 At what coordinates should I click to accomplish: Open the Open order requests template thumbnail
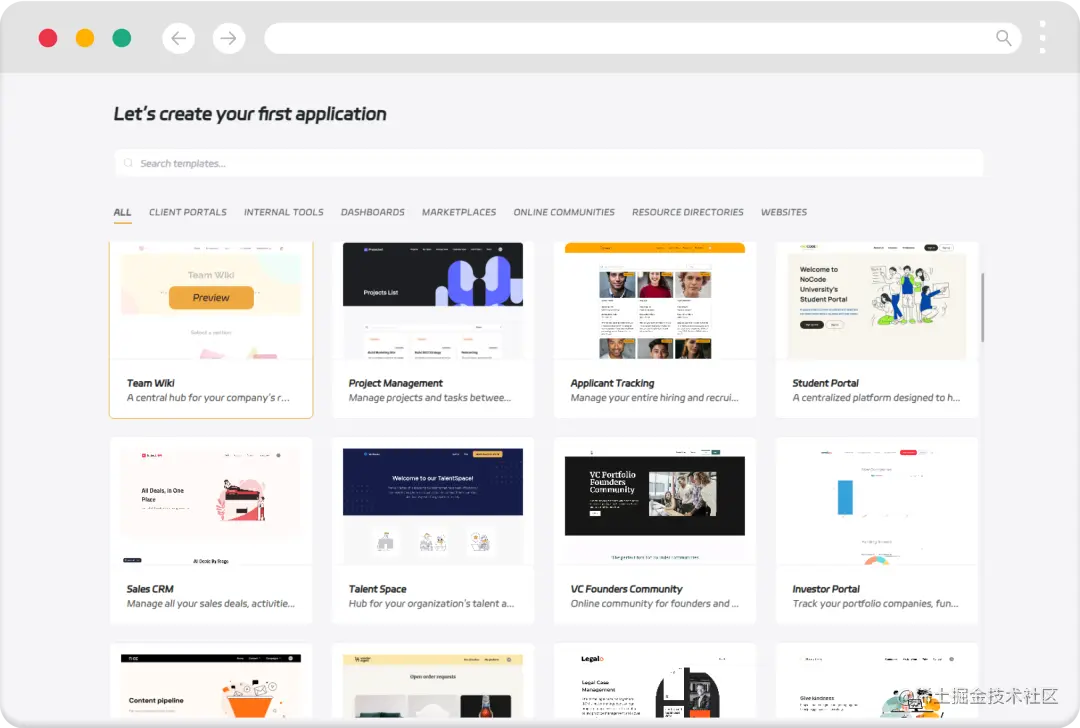click(x=433, y=686)
